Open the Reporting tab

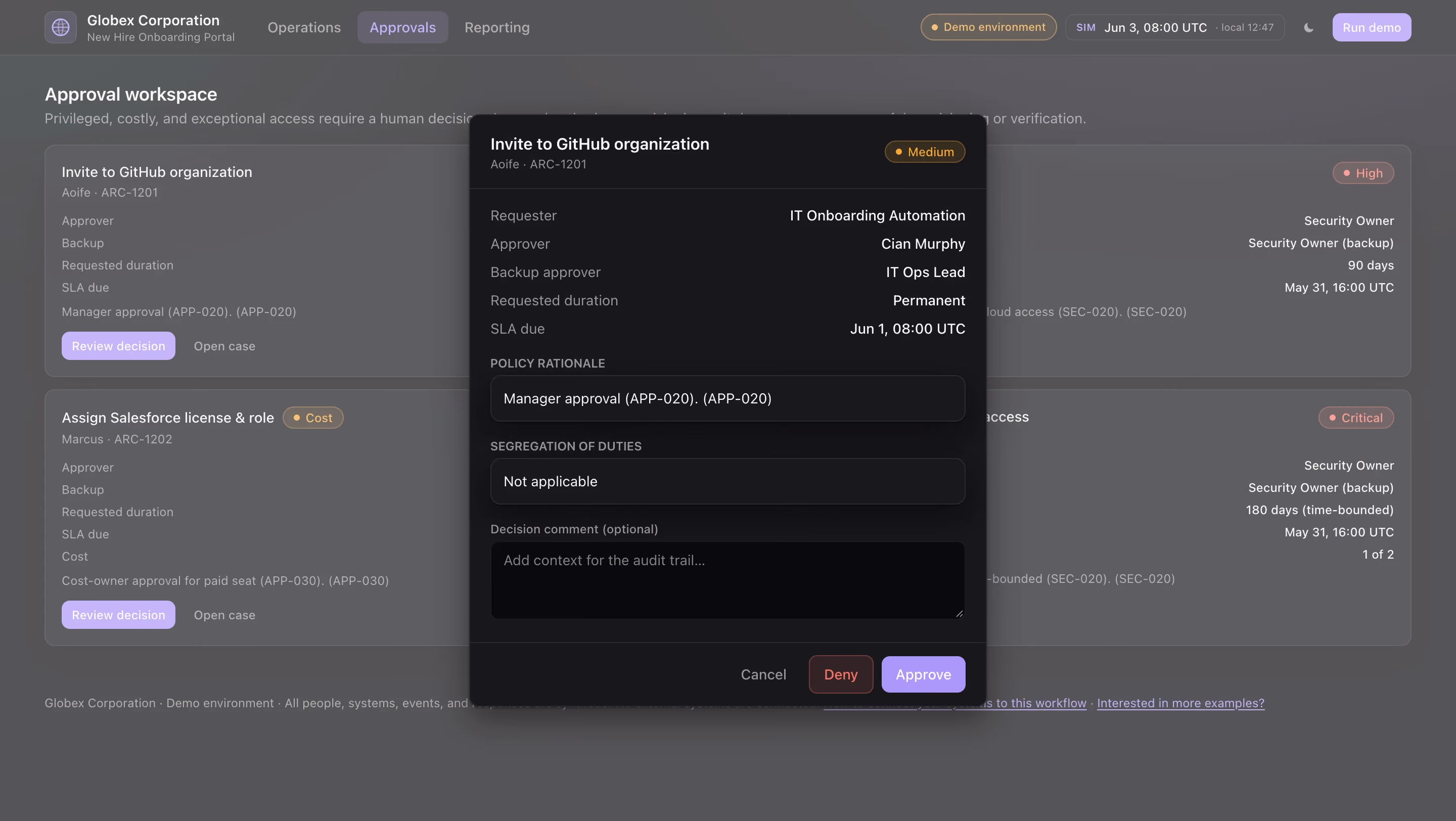click(497, 27)
